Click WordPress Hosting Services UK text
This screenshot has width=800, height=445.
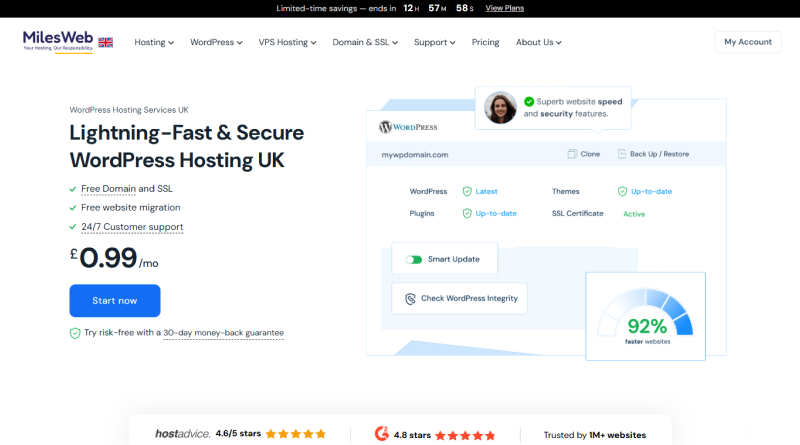(x=129, y=110)
